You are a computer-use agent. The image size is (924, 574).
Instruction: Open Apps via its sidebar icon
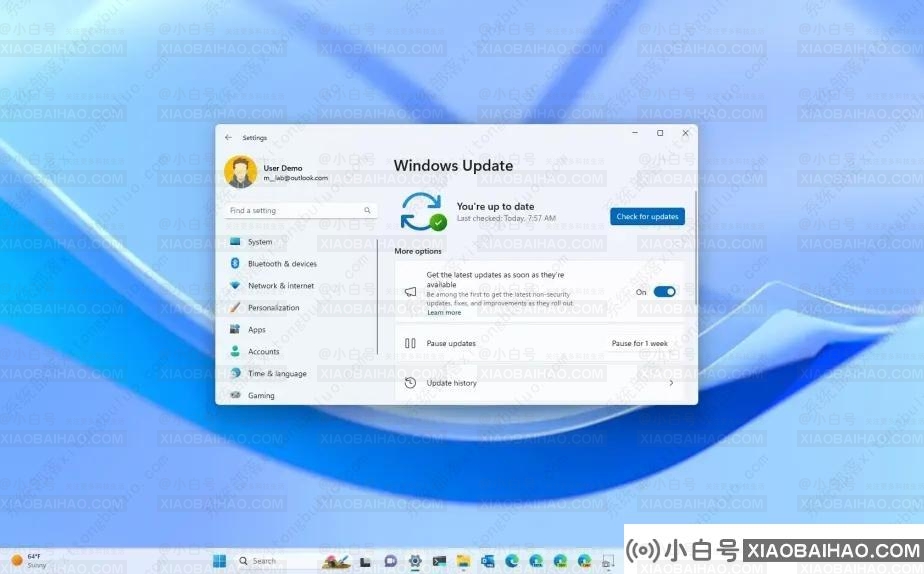(235, 329)
